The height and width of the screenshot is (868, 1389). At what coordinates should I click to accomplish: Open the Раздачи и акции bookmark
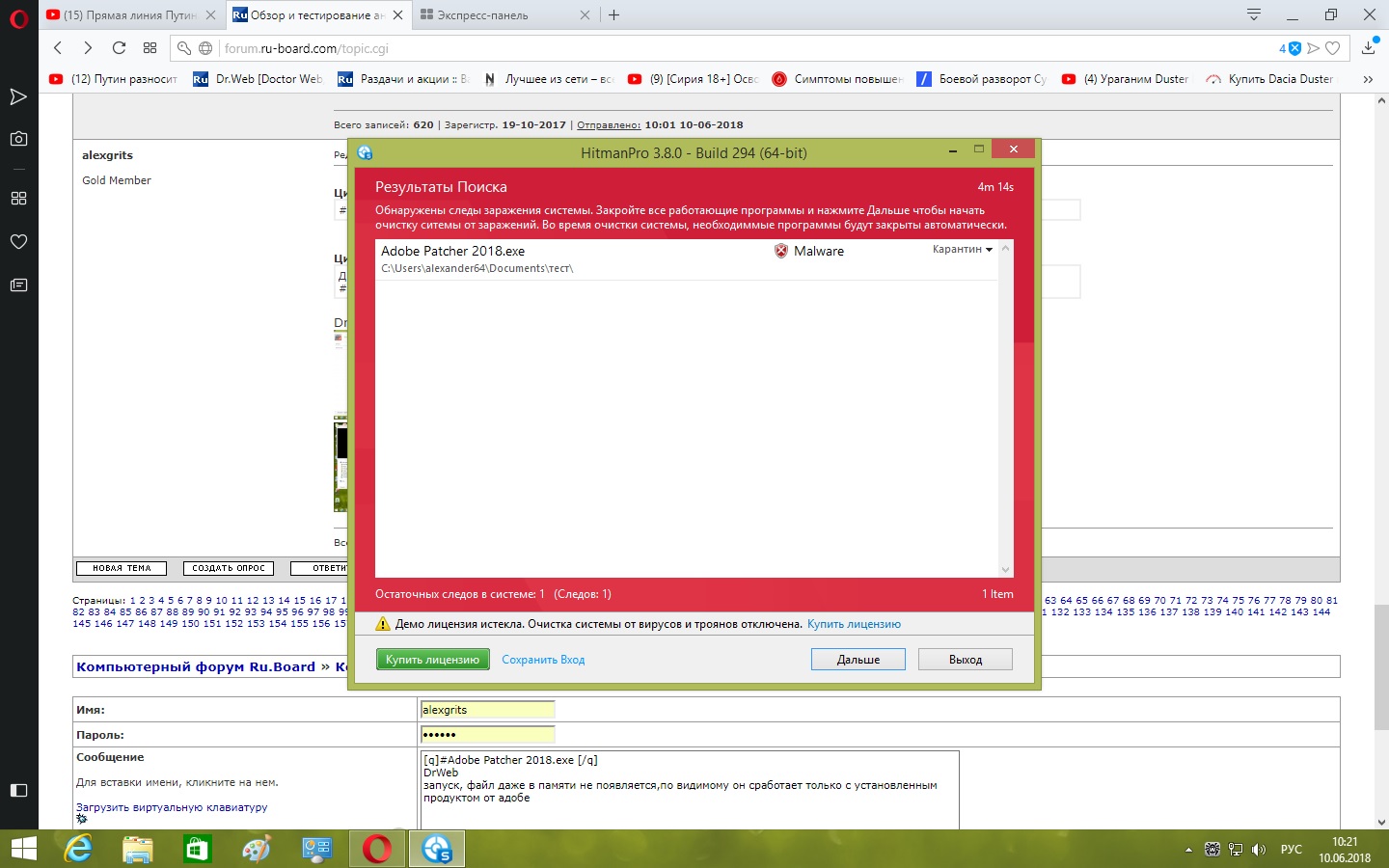(x=403, y=79)
